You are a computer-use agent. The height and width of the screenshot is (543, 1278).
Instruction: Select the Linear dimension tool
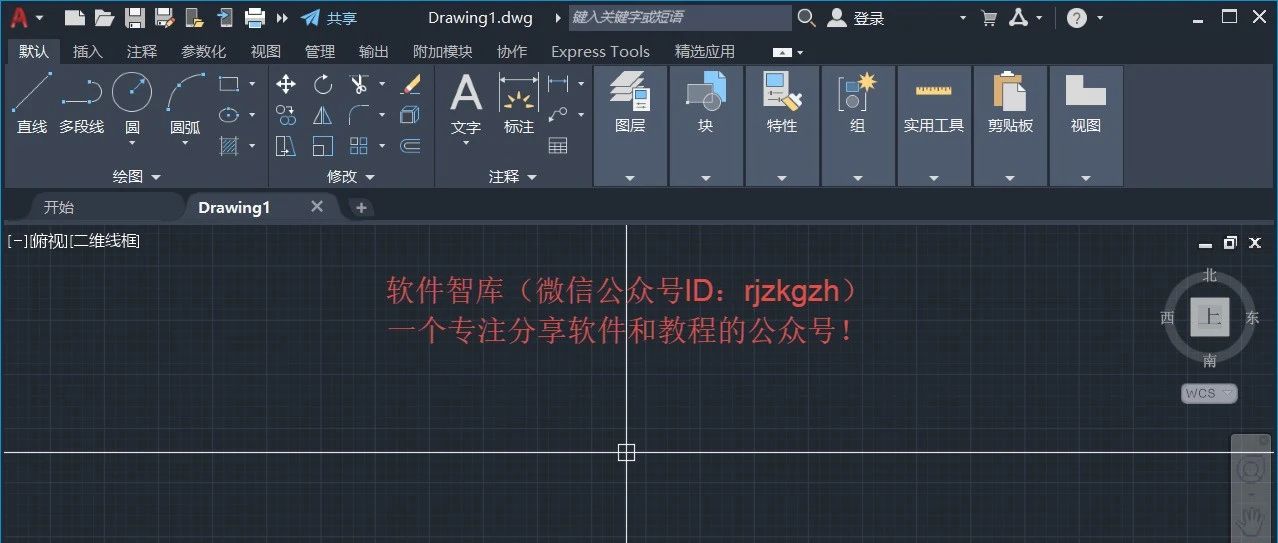(x=559, y=84)
